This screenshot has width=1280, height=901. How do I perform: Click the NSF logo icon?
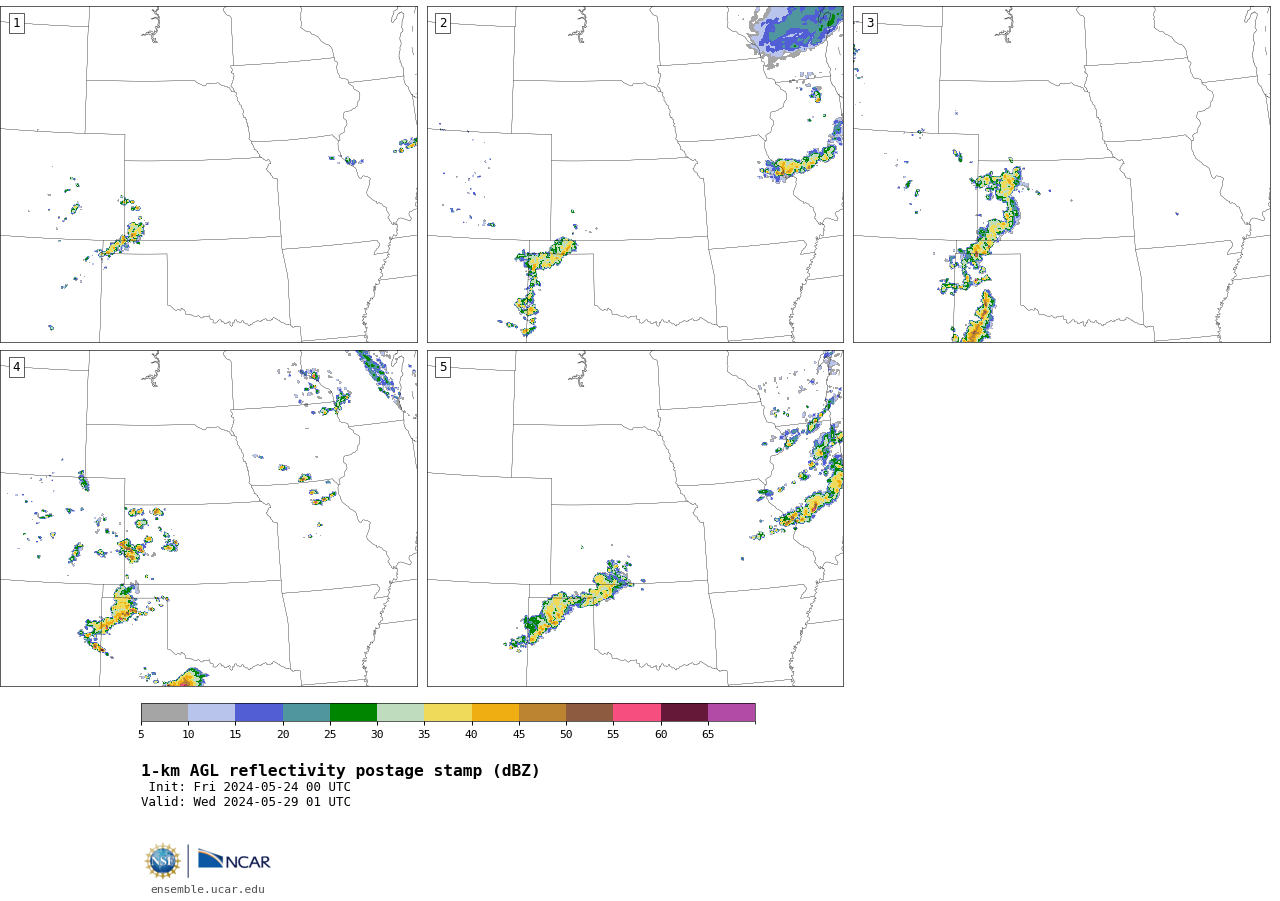(163, 861)
